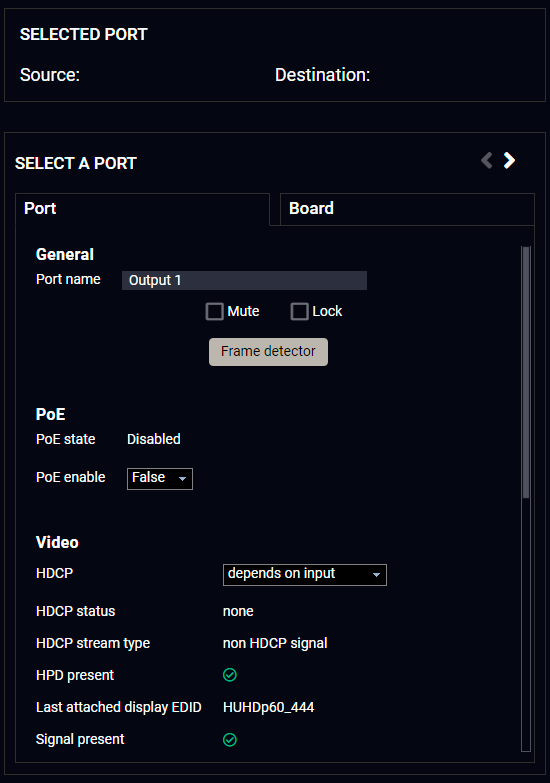Viewport: 550px width, 783px height.
Task: Go to previous port with left chevron
Action: click(487, 160)
